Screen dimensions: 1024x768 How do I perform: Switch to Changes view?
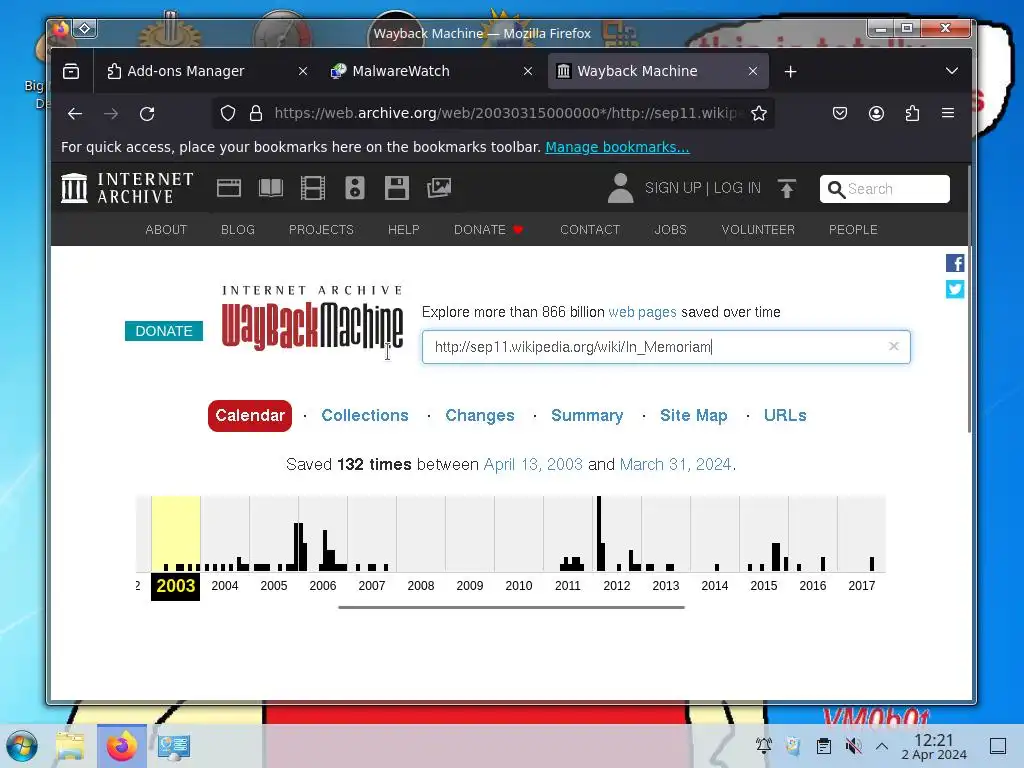click(x=479, y=415)
